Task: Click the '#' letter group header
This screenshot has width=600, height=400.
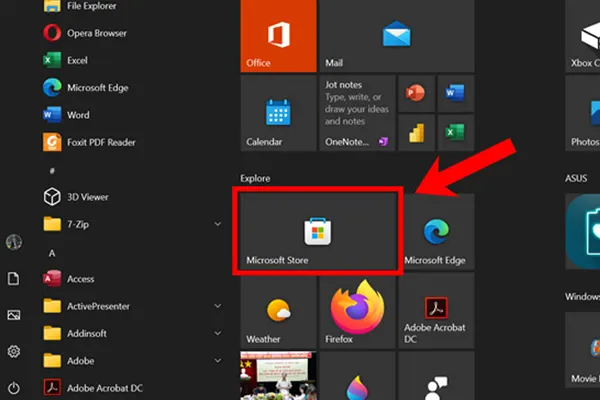Action: tap(52, 170)
